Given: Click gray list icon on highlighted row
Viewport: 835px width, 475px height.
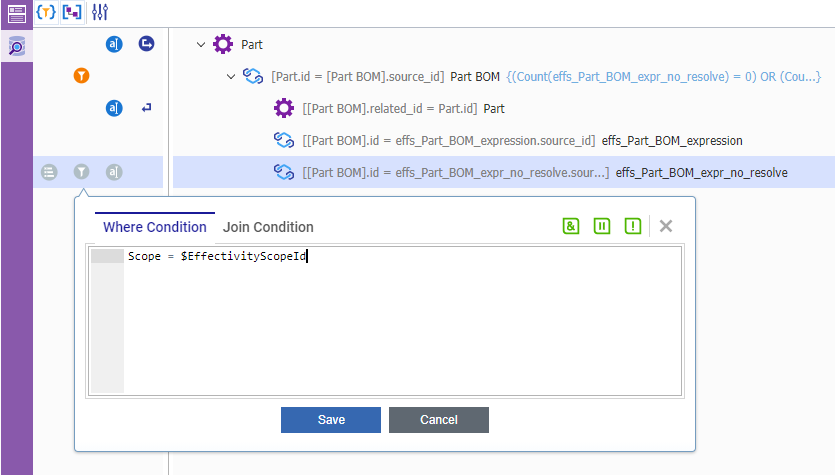Looking at the screenshot, I should [49, 172].
